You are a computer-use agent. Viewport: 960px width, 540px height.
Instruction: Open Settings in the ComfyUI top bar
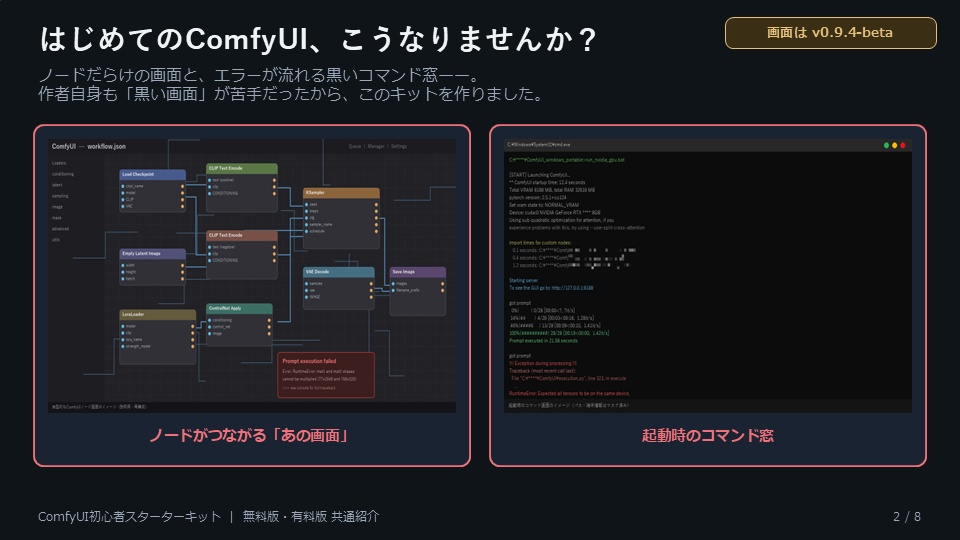[399, 146]
